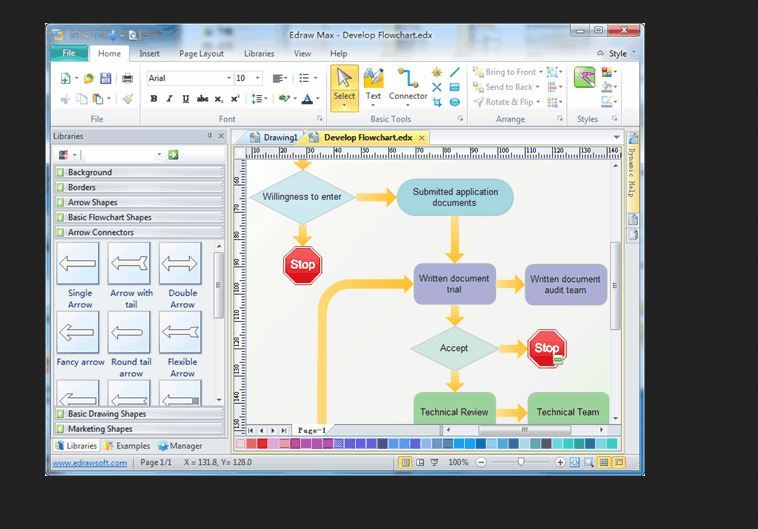758x529 pixels.
Task: Open the Bring to Front dropdown
Action: pos(540,72)
